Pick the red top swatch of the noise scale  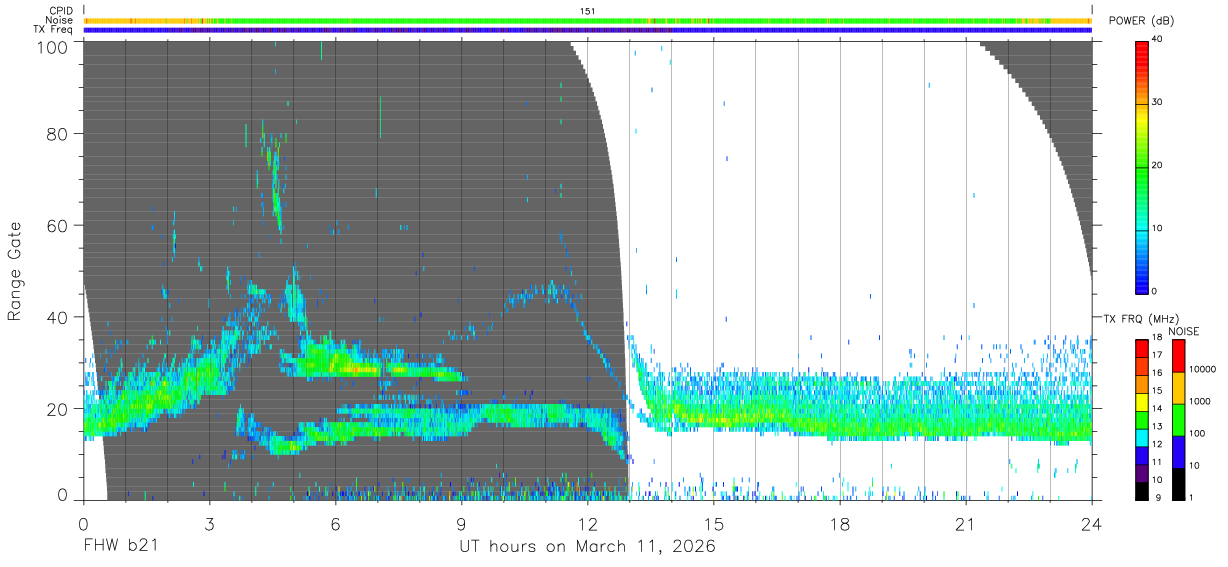(1177, 356)
